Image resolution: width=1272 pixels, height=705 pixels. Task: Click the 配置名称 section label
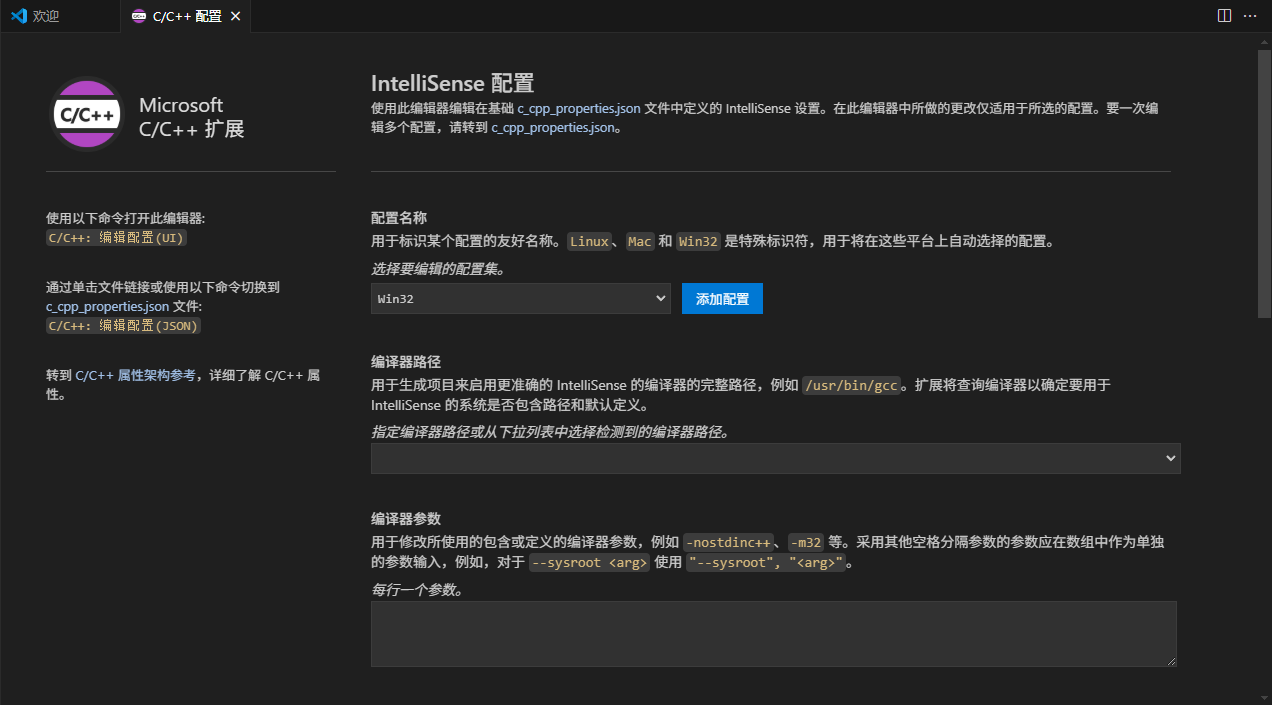pos(399,218)
